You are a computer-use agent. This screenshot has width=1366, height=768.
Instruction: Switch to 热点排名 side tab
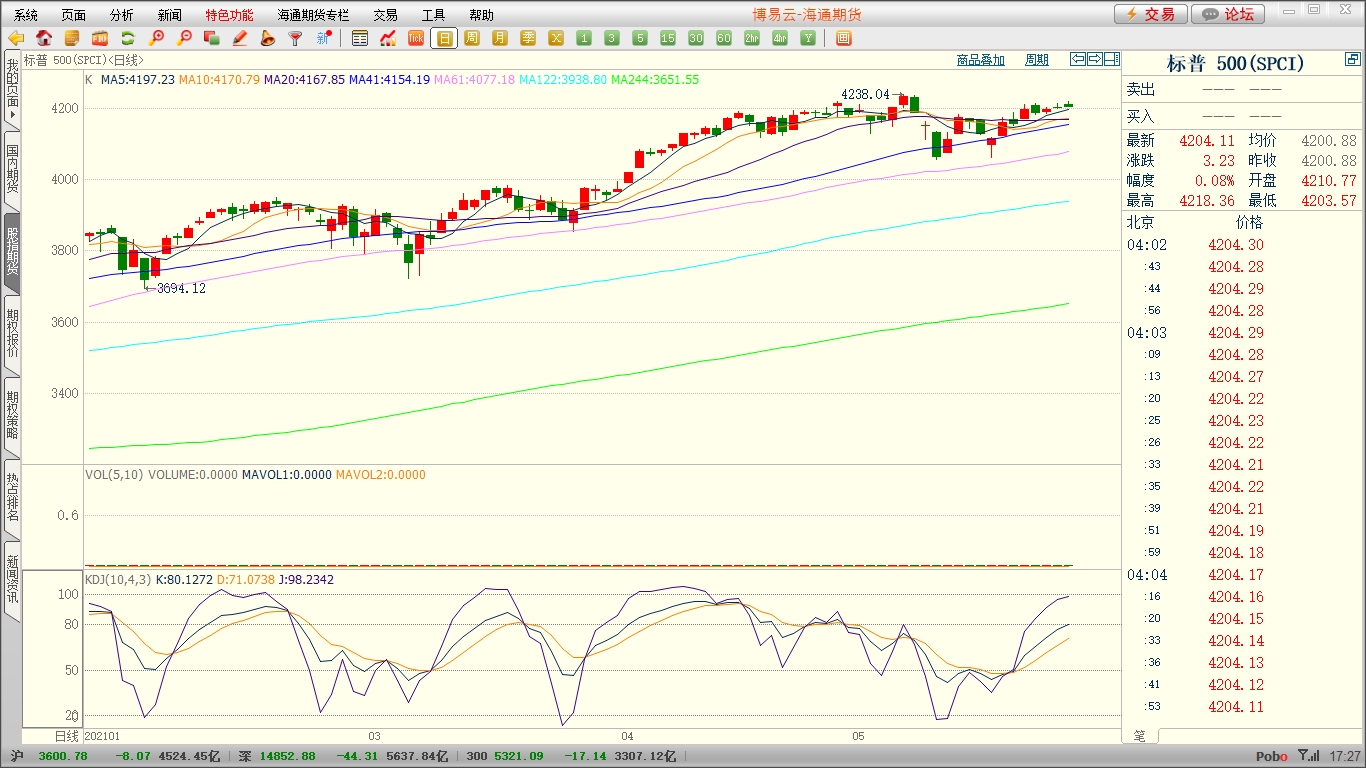[12, 498]
